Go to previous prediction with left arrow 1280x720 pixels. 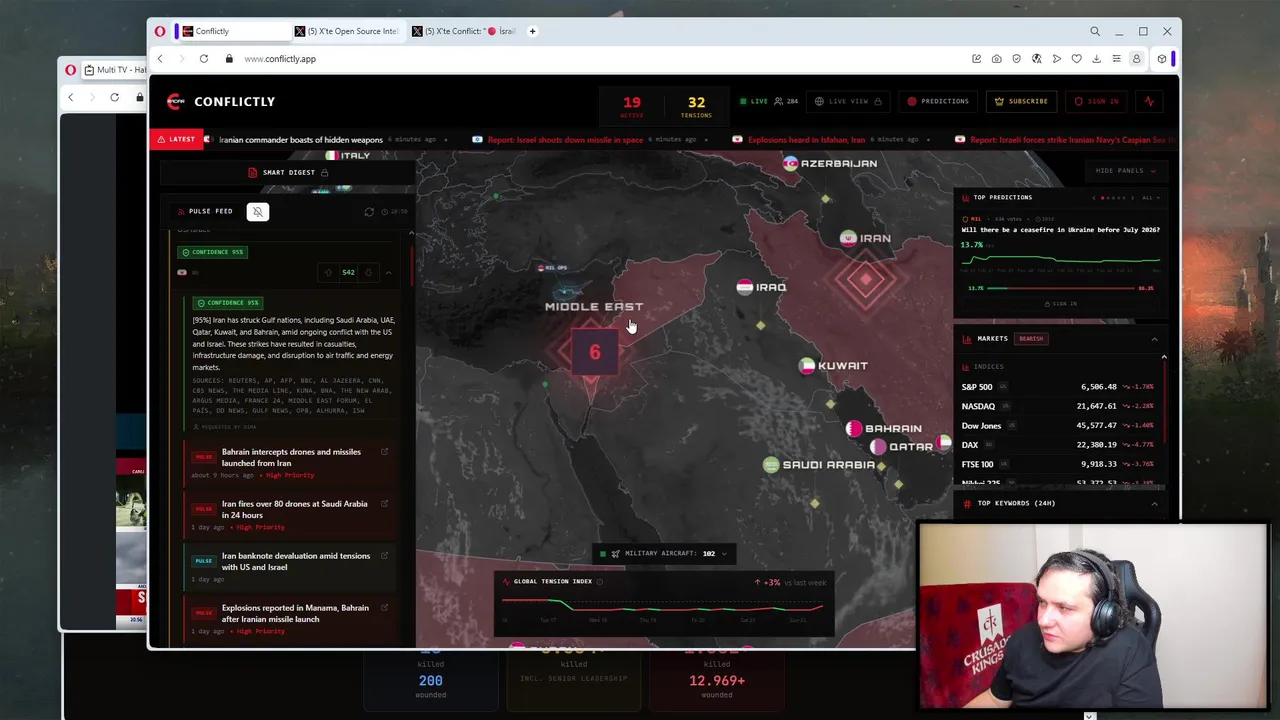click(1093, 198)
